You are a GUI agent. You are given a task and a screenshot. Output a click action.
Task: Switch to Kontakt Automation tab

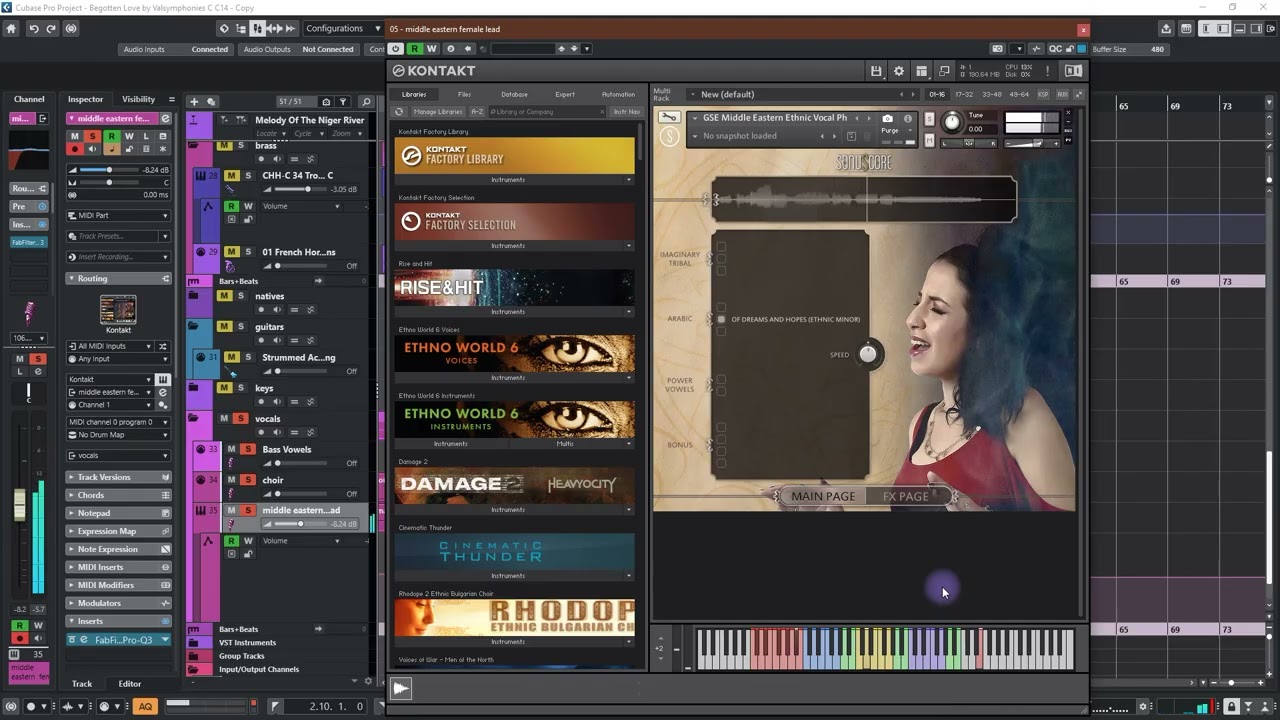[618, 94]
